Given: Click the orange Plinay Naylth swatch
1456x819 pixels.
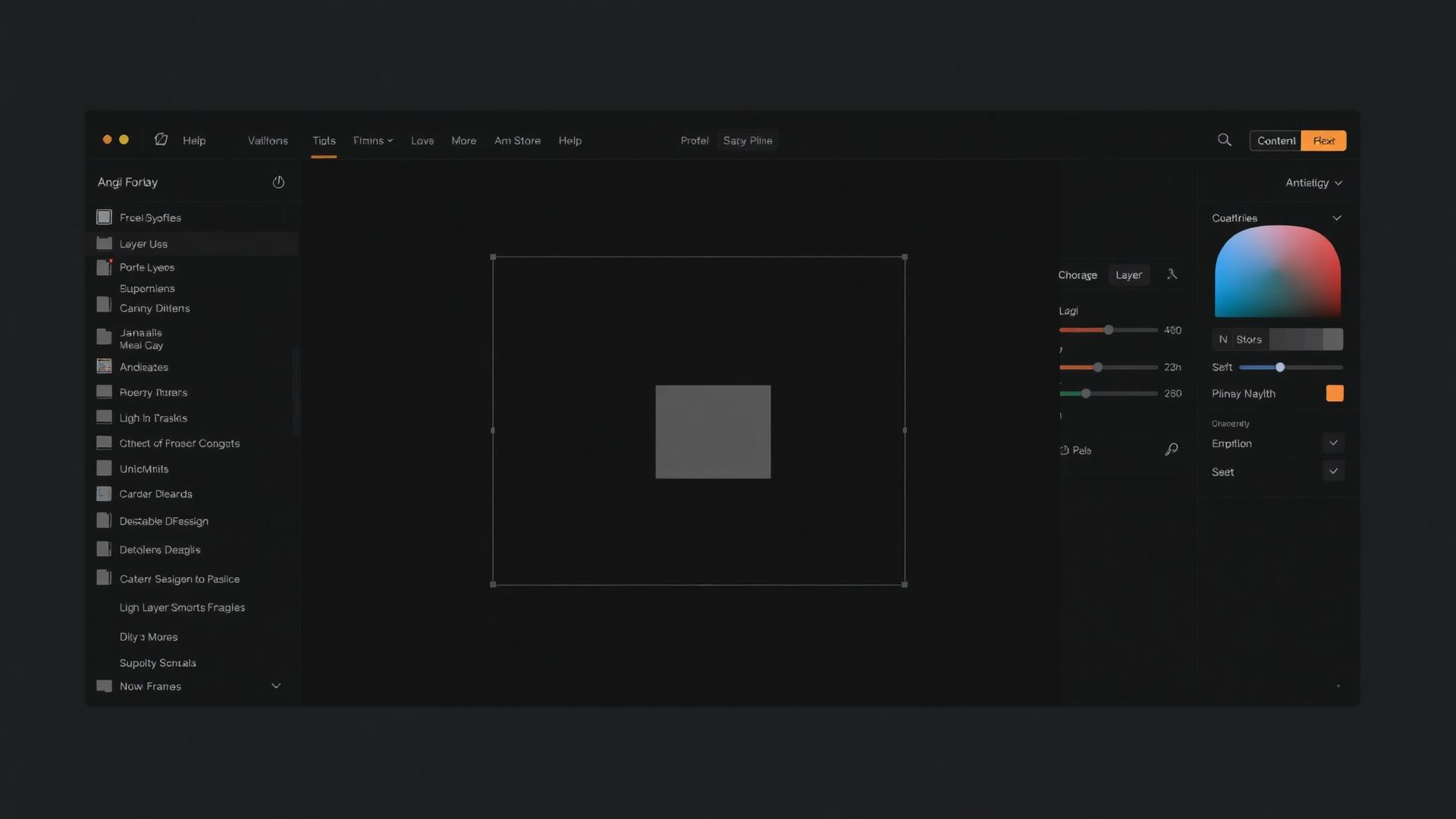Looking at the screenshot, I should [1335, 393].
